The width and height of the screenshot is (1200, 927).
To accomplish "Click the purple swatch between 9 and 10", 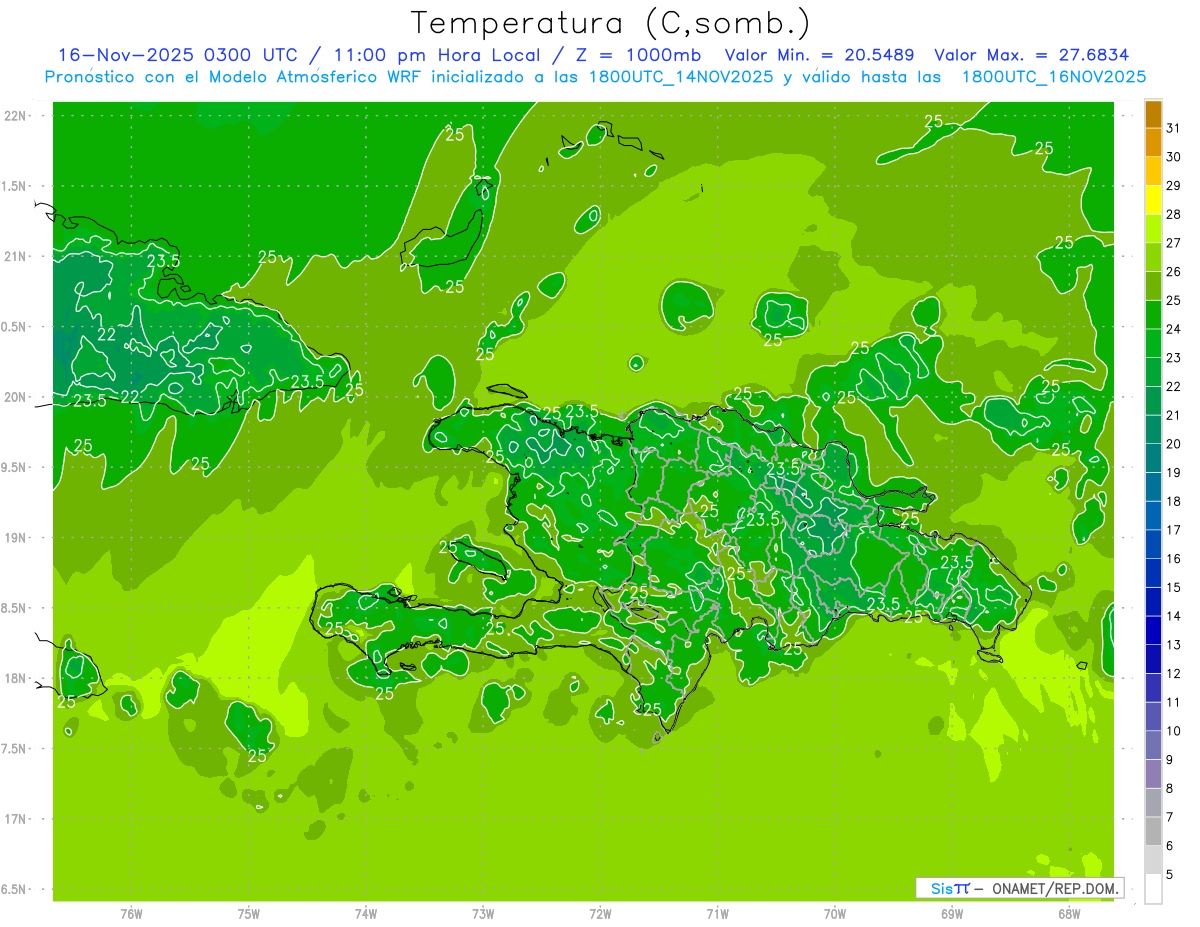I will pyautogui.click(x=1153, y=746).
